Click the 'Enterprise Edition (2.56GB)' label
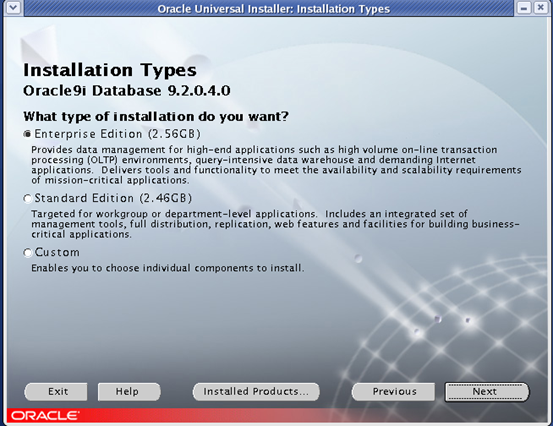This screenshot has height=426, width=553. pos(117,134)
